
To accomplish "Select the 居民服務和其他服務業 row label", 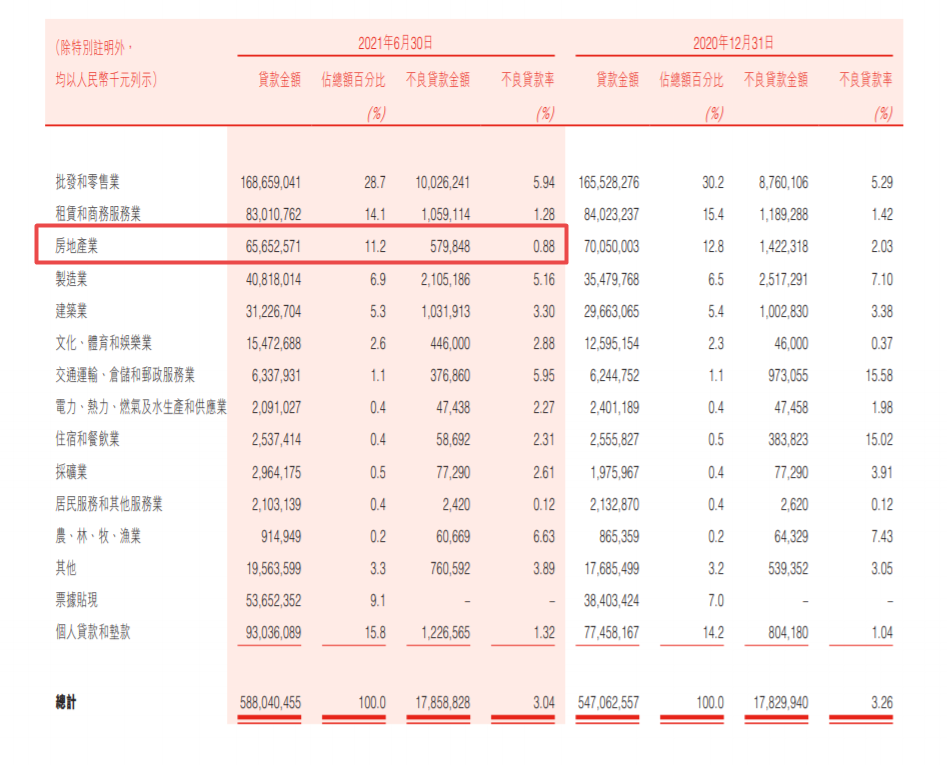I will tap(109, 504).
